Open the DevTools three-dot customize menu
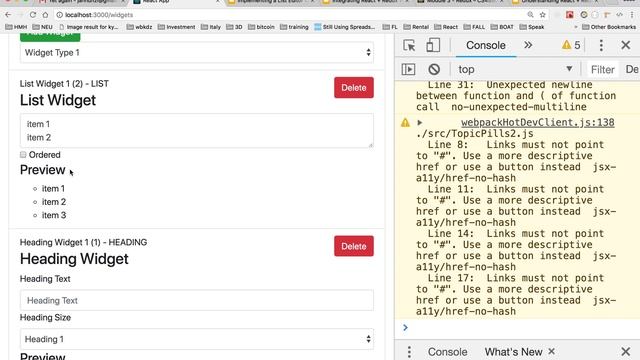640x360 pixels. tap(601, 45)
